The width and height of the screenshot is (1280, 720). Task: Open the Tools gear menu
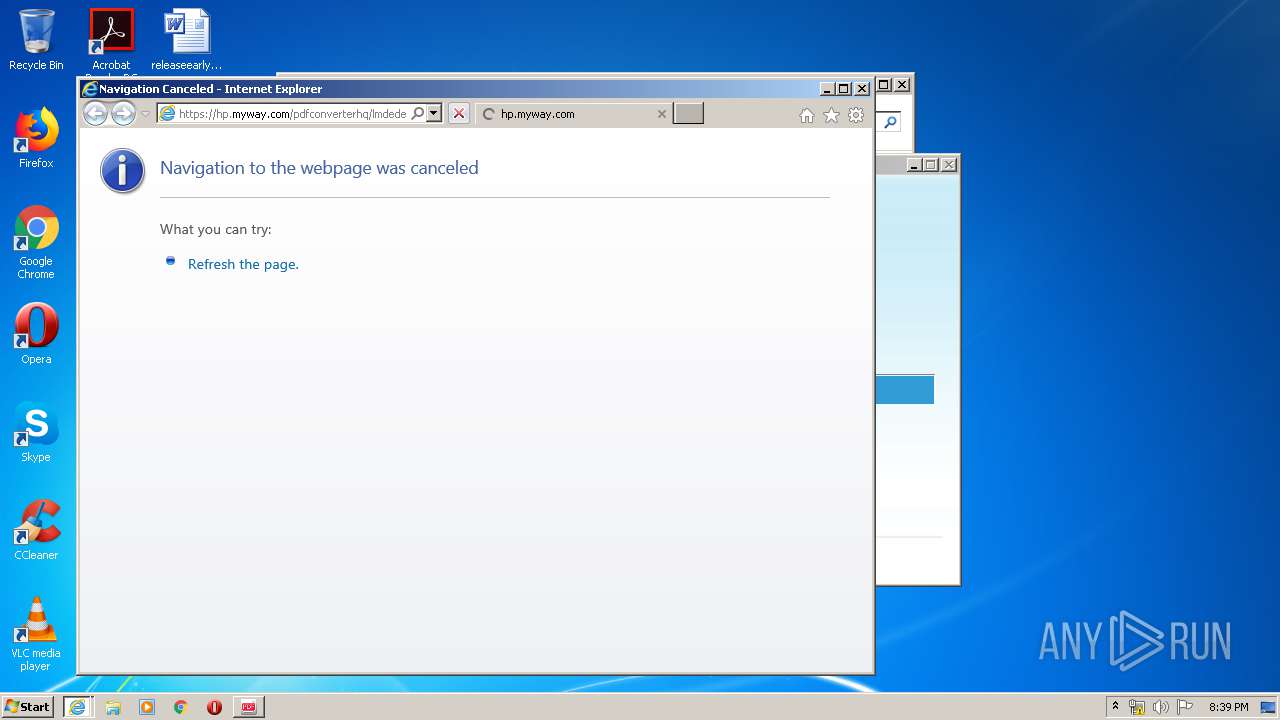click(x=856, y=116)
